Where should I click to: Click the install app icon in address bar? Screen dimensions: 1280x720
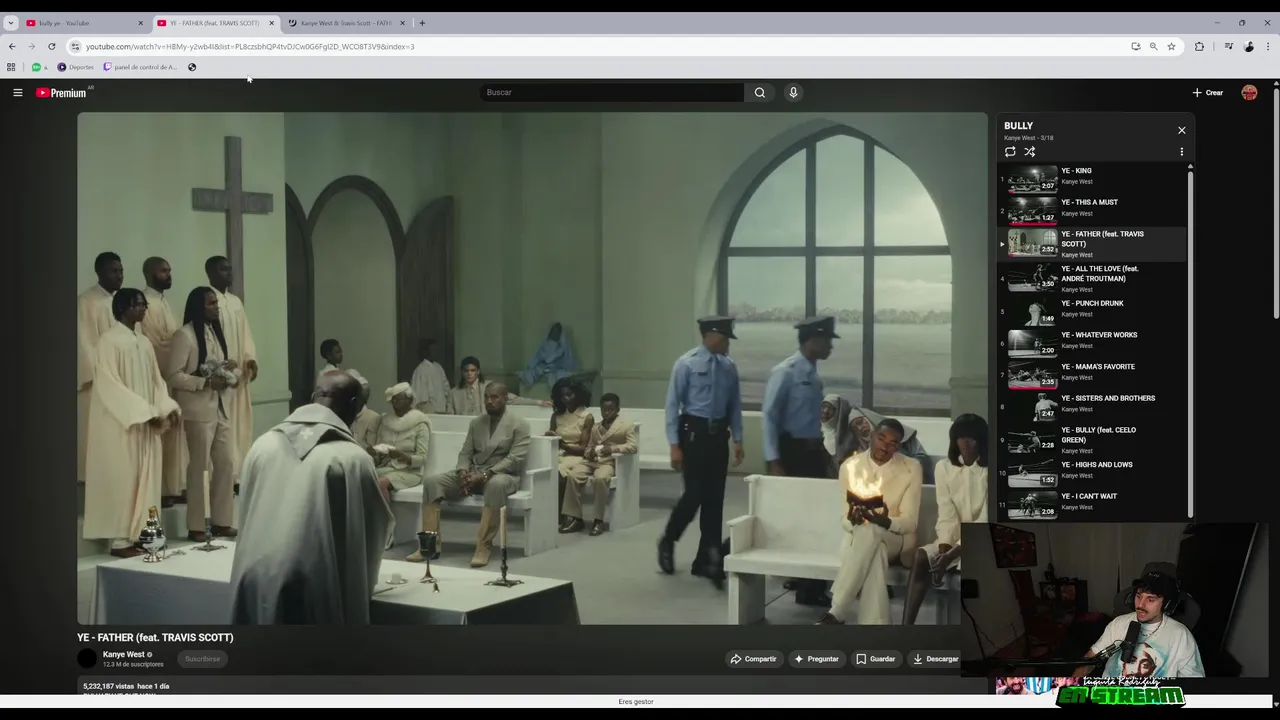[1135, 46]
